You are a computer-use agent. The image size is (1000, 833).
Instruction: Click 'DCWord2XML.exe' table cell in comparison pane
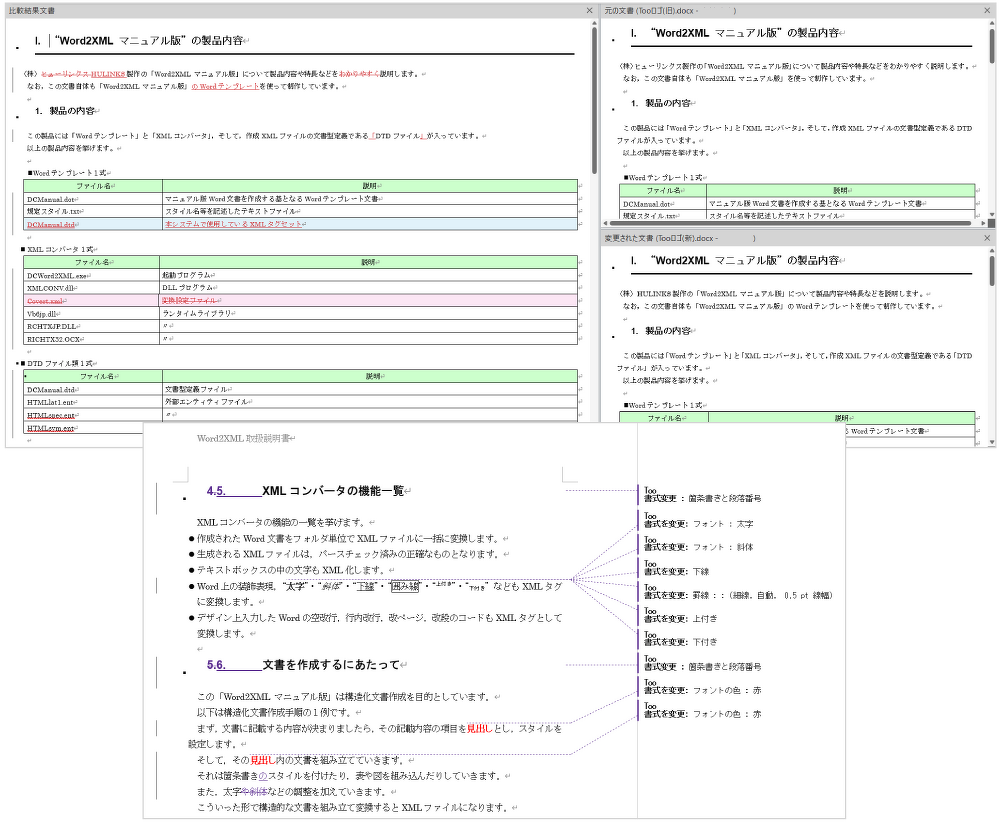(57, 274)
